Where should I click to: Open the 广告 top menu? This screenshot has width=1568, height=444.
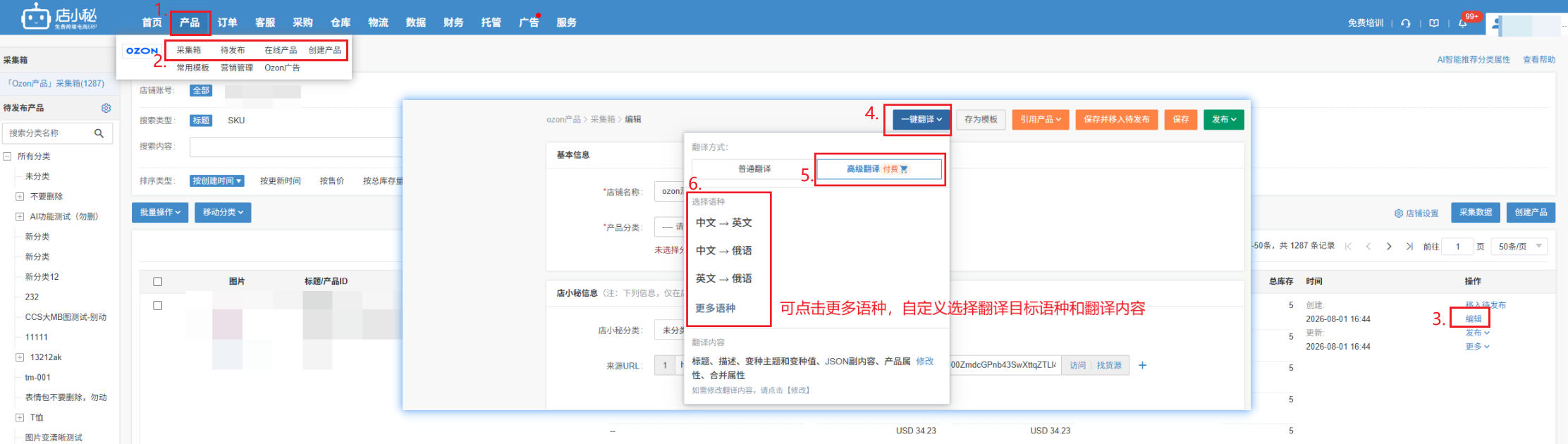[529, 23]
